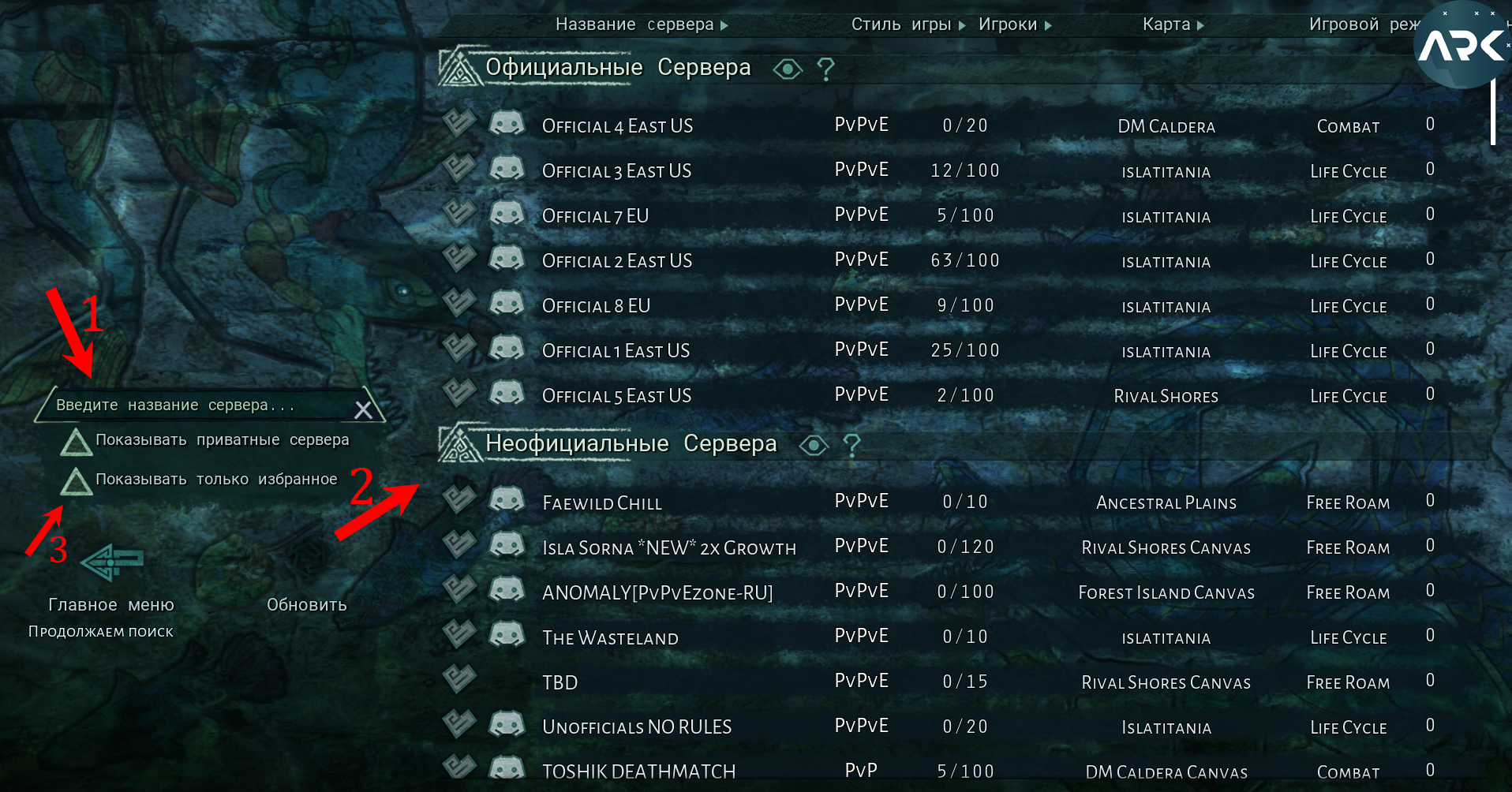Clear the server name search field
Viewport: 1512px width, 792px height.
pyautogui.click(x=363, y=409)
